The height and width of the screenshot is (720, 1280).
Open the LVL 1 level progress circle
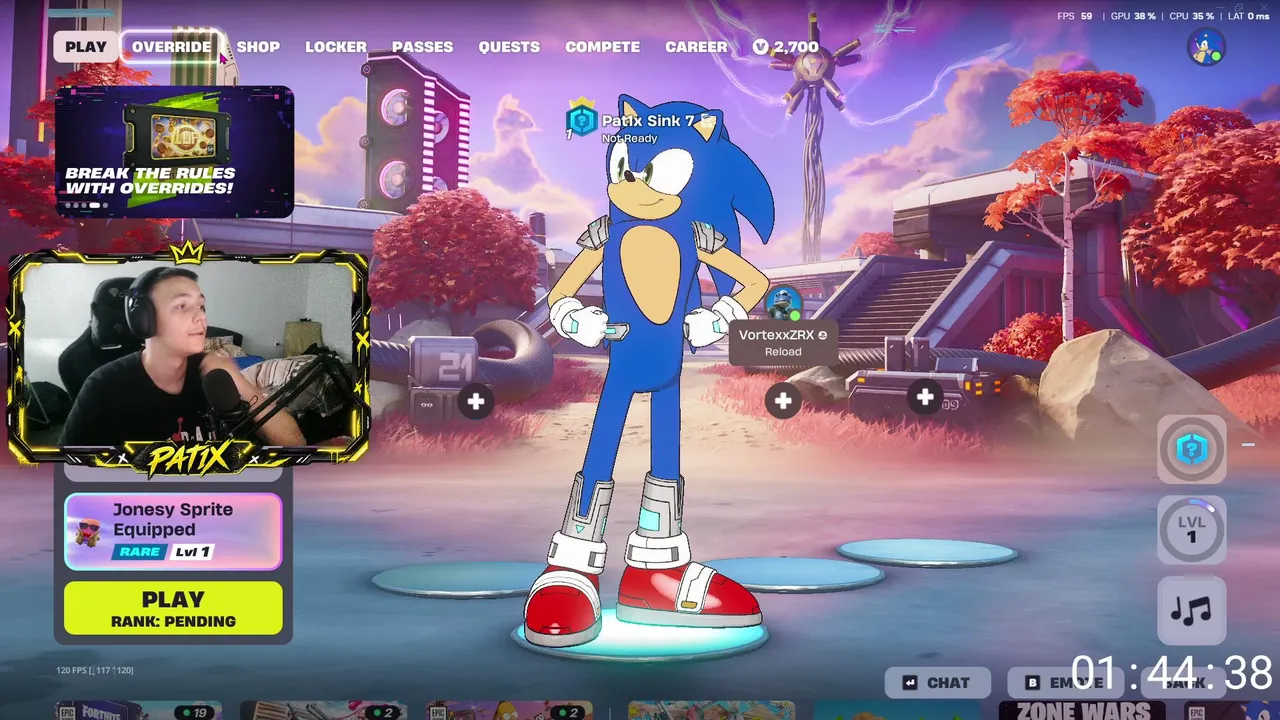pyautogui.click(x=1191, y=529)
